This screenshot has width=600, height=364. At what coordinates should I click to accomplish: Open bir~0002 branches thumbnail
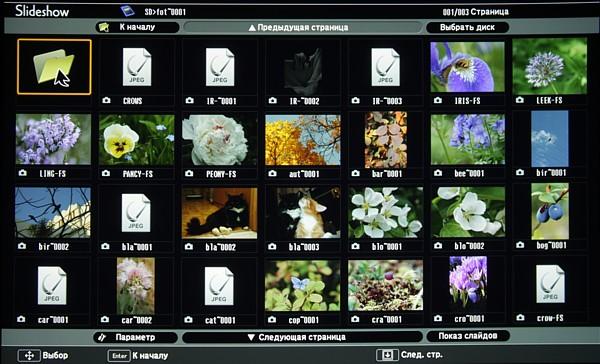[53, 212]
